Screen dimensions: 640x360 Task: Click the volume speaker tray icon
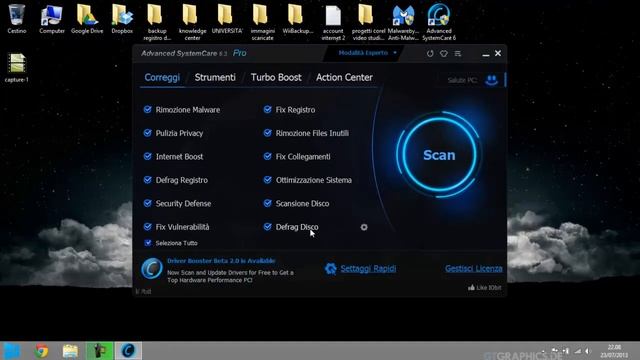588,351
